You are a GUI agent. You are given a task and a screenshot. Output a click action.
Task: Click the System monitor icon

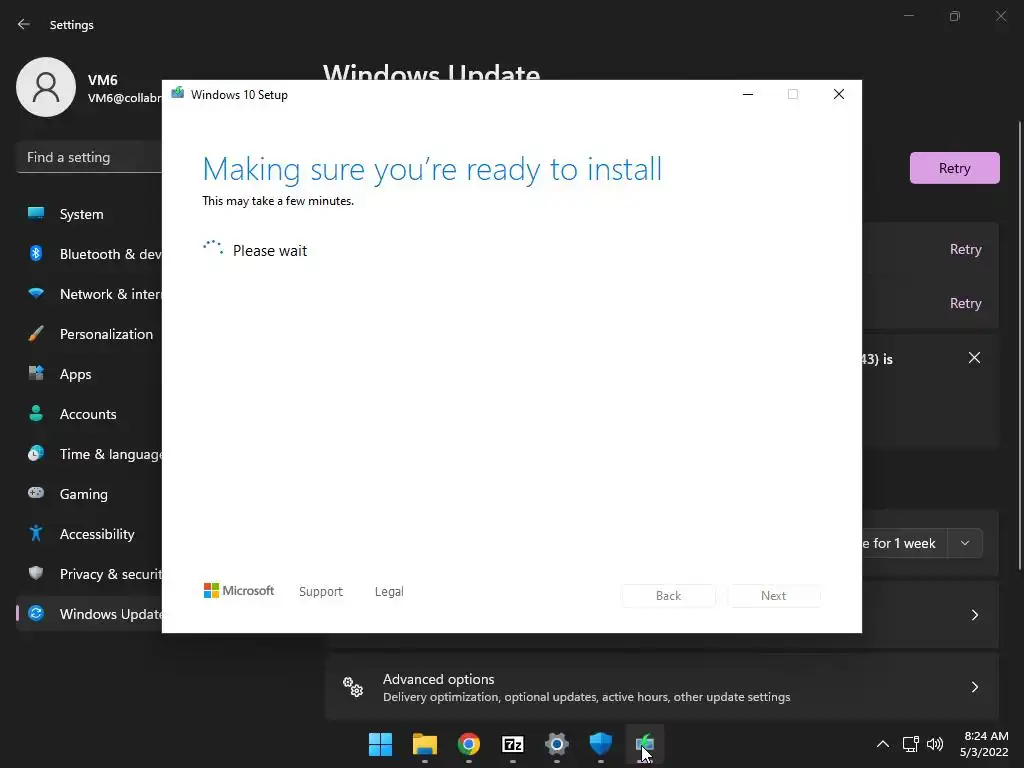click(36, 214)
